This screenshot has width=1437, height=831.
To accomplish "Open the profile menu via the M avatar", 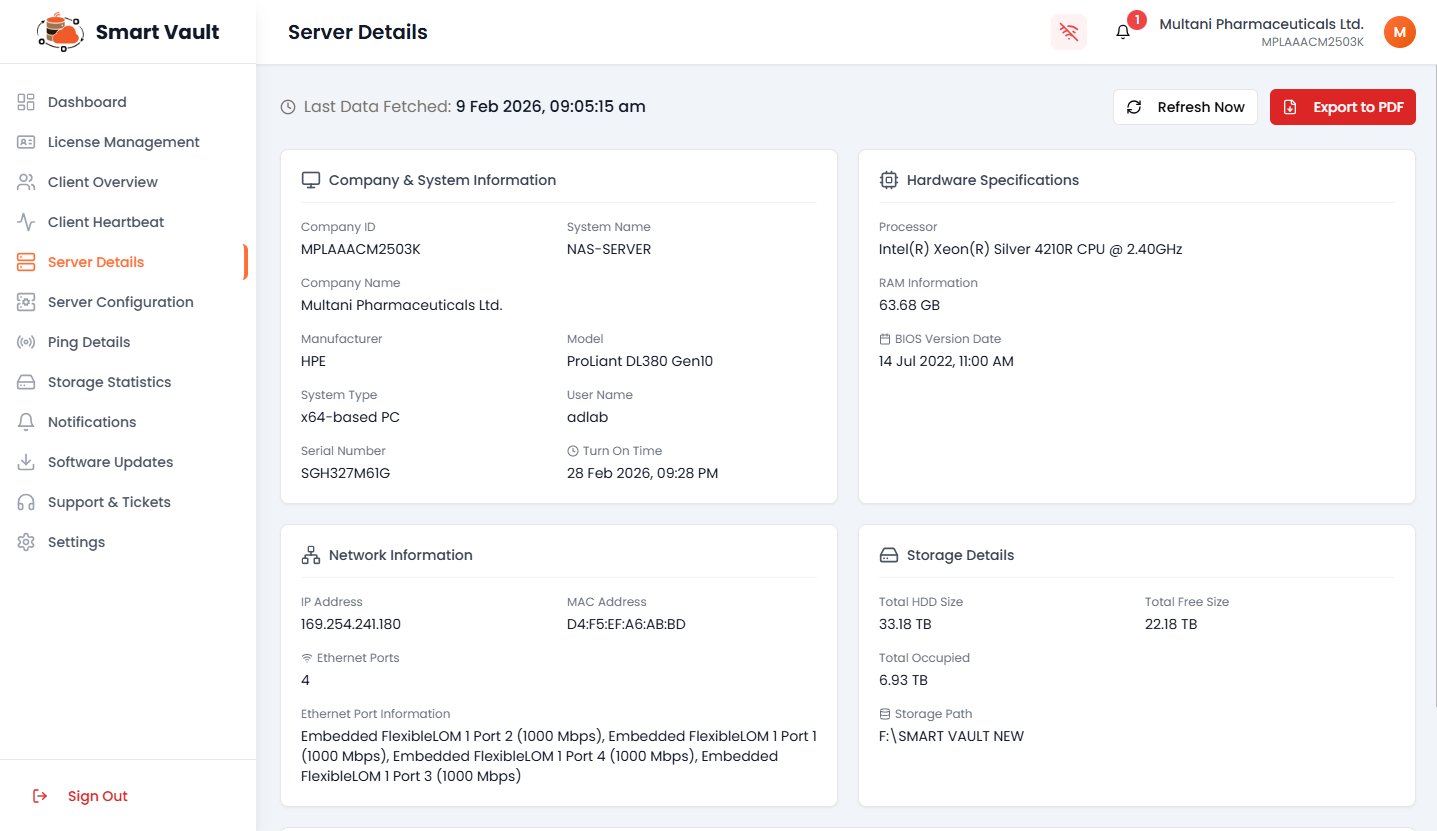I will [1399, 31].
